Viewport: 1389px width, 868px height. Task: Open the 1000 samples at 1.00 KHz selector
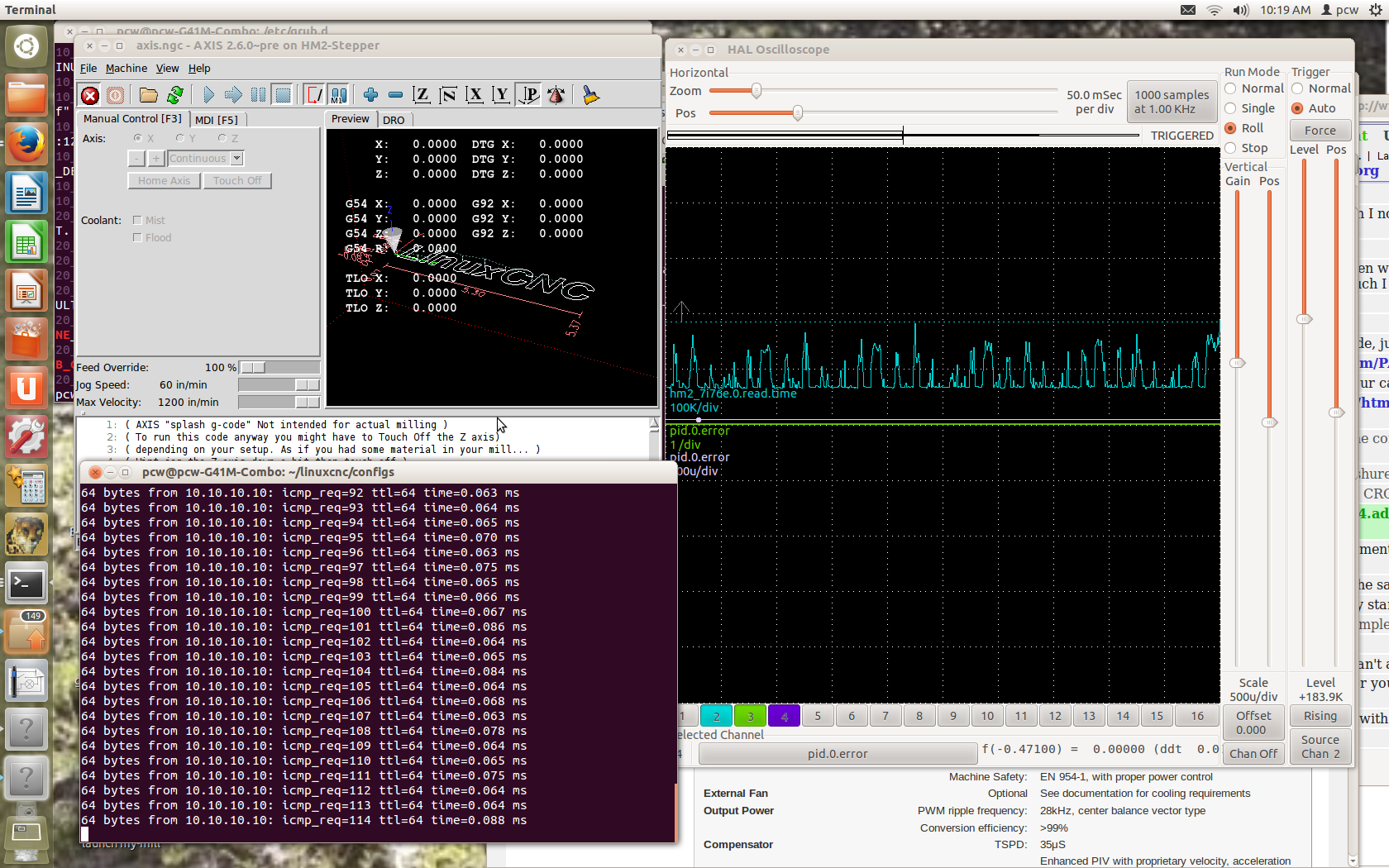1172,102
